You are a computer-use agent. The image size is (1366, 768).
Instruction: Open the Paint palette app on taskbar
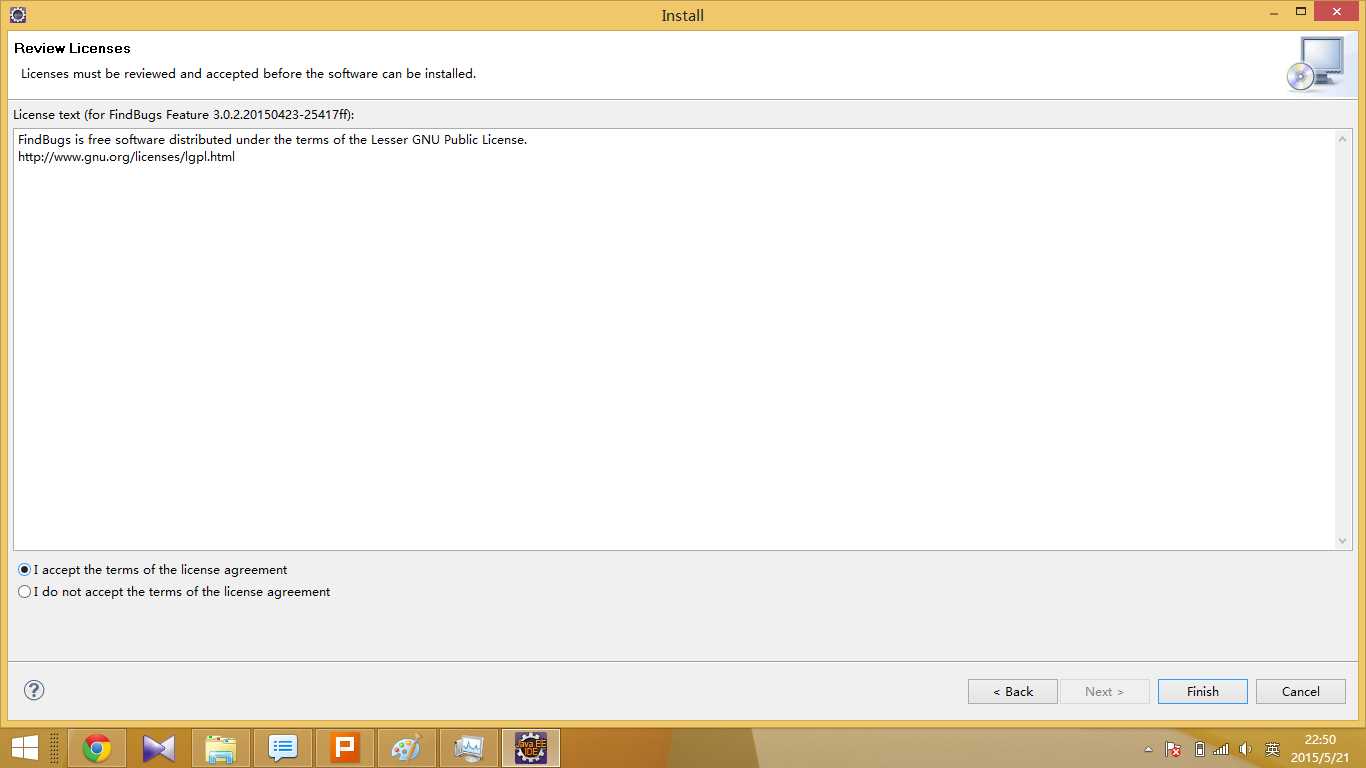[x=407, y=748]
